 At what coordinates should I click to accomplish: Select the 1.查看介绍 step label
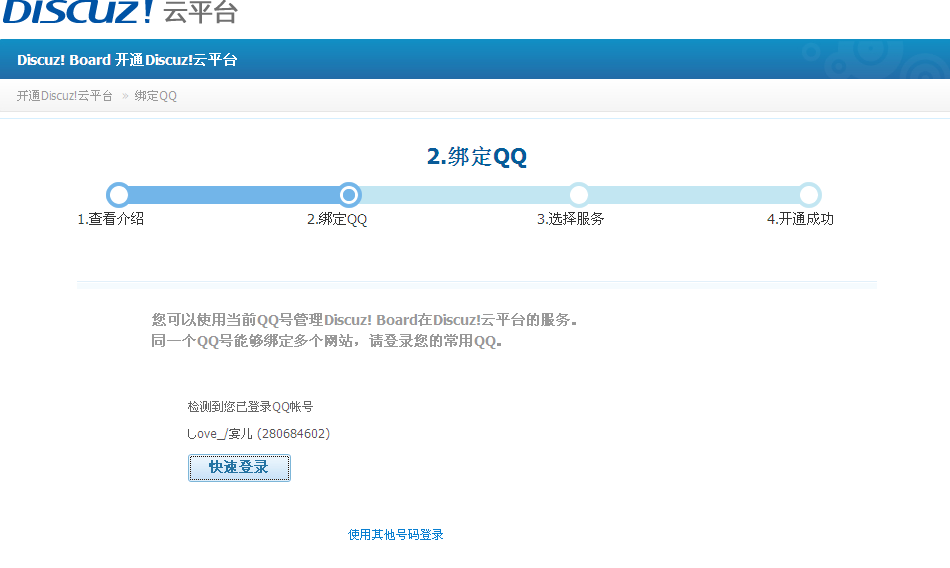coord(110,219)
